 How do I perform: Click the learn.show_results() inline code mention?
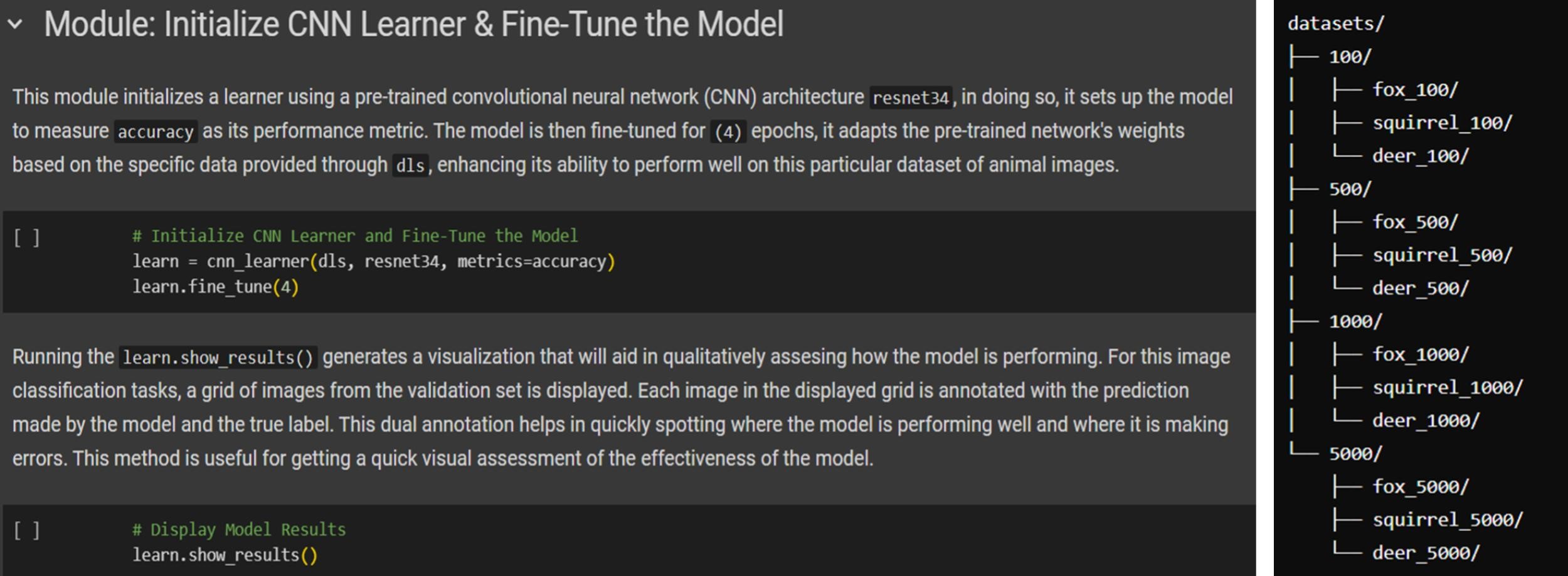[x=218, y=358]
